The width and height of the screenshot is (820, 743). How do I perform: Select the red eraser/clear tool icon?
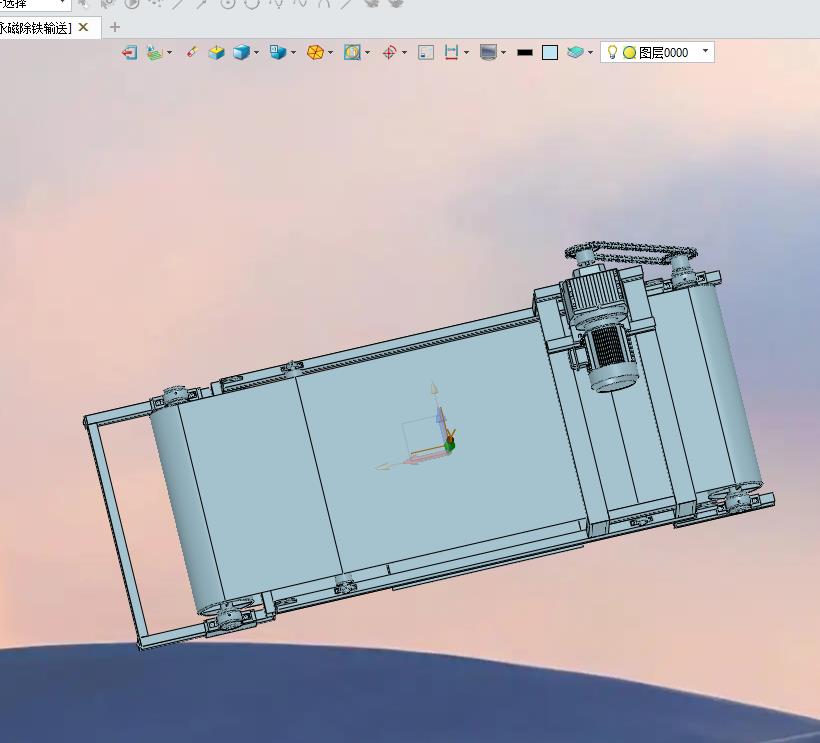[x=192, y=52]
